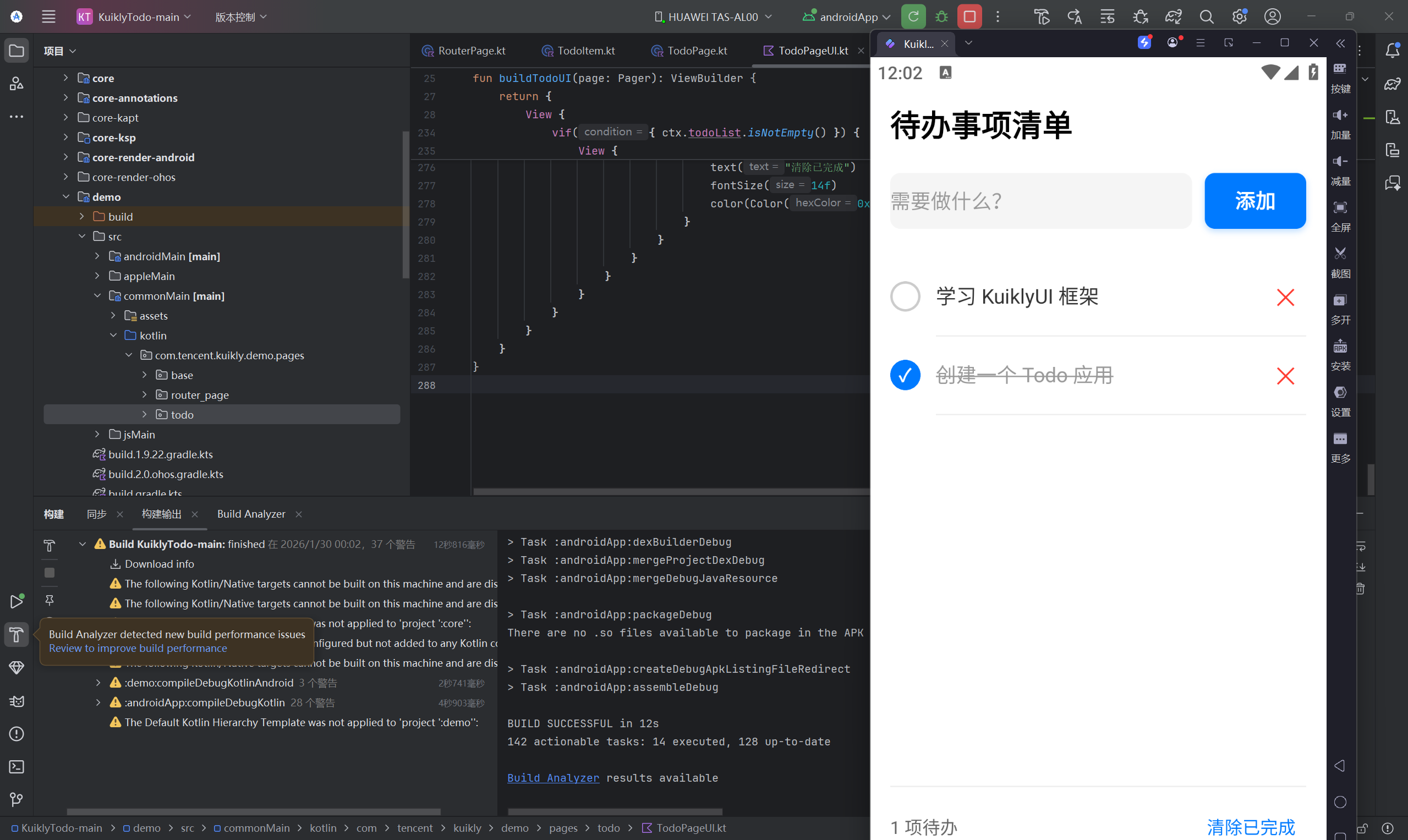Screen dimensions: 1408x840
Task: Click the Search Everywhere magnifier icon
Action: [x=1207, y=17]
